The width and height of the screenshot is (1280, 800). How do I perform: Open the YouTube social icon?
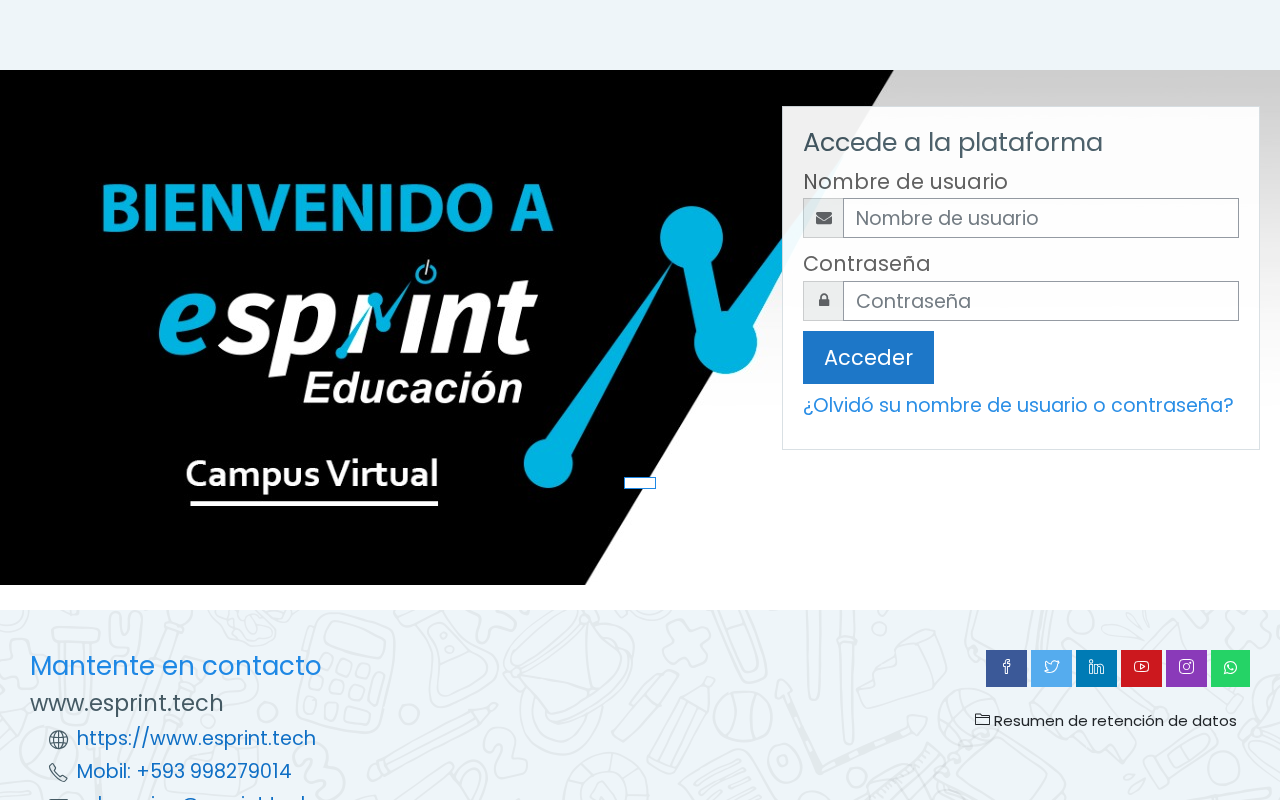1141,668
